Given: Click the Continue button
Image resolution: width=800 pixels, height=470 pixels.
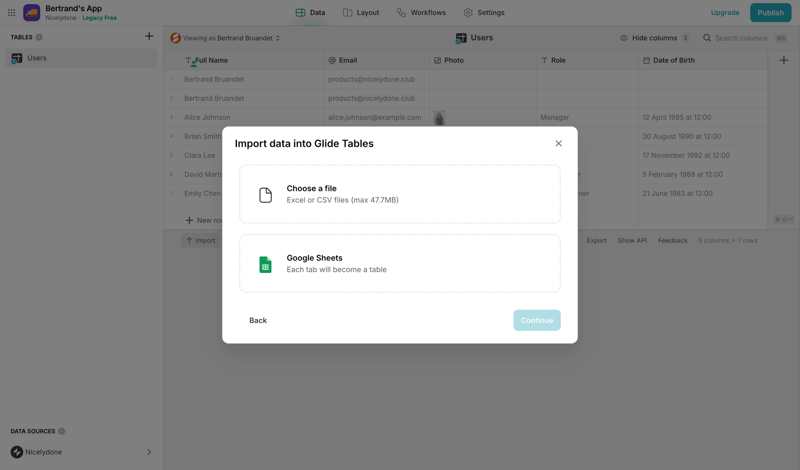Looking at the screenshot, I should pyautogui.click(x=537, y=320).
